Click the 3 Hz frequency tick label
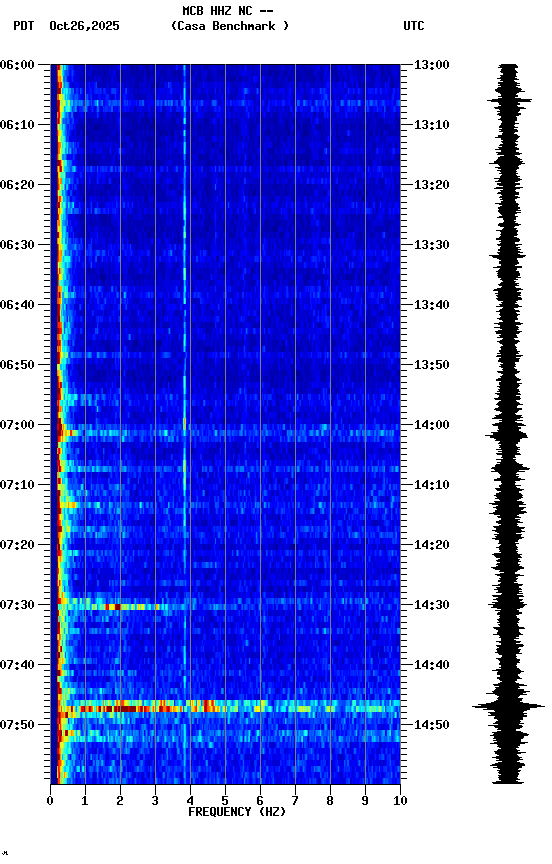552x864 pixels. [155, 801]
